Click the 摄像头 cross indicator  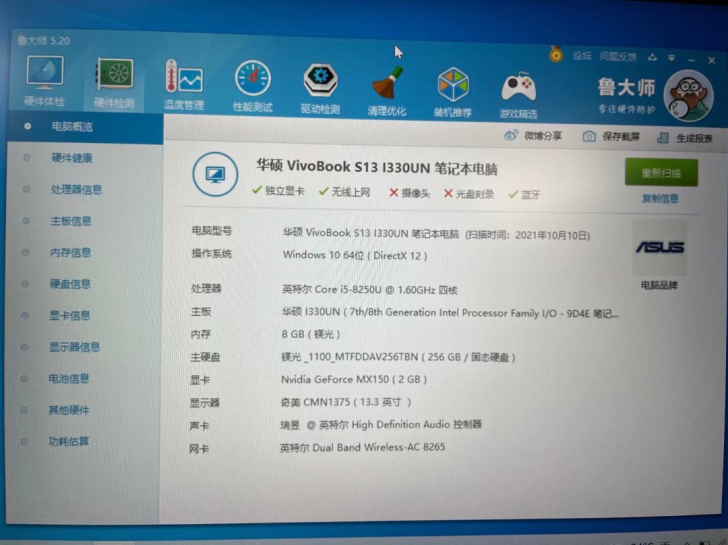pyautogui.click(x=410, y=193)
